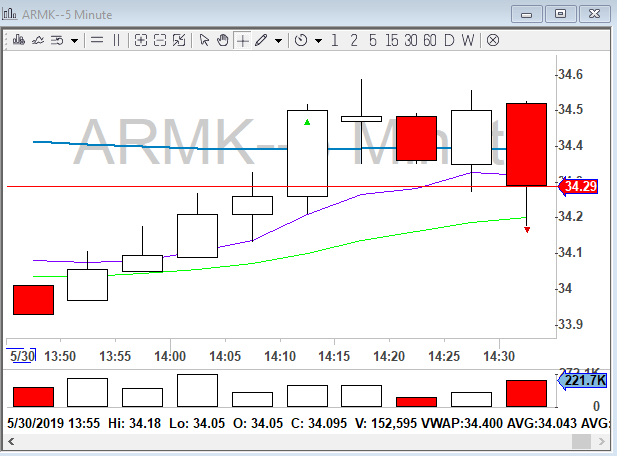
Task: Click the fit-to-window zoom icon
Action: [179, 40]
